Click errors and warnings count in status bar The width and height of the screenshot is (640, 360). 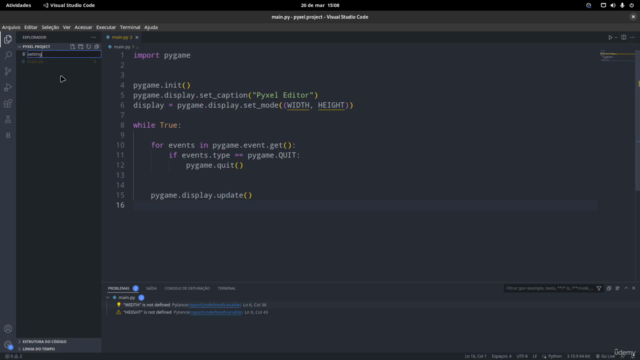point(13,356)
